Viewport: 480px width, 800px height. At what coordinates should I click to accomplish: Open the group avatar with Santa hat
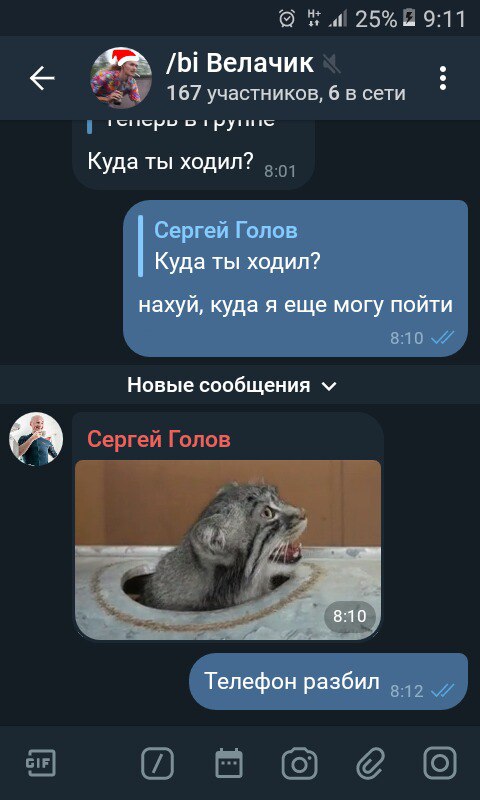pos(121,78)
